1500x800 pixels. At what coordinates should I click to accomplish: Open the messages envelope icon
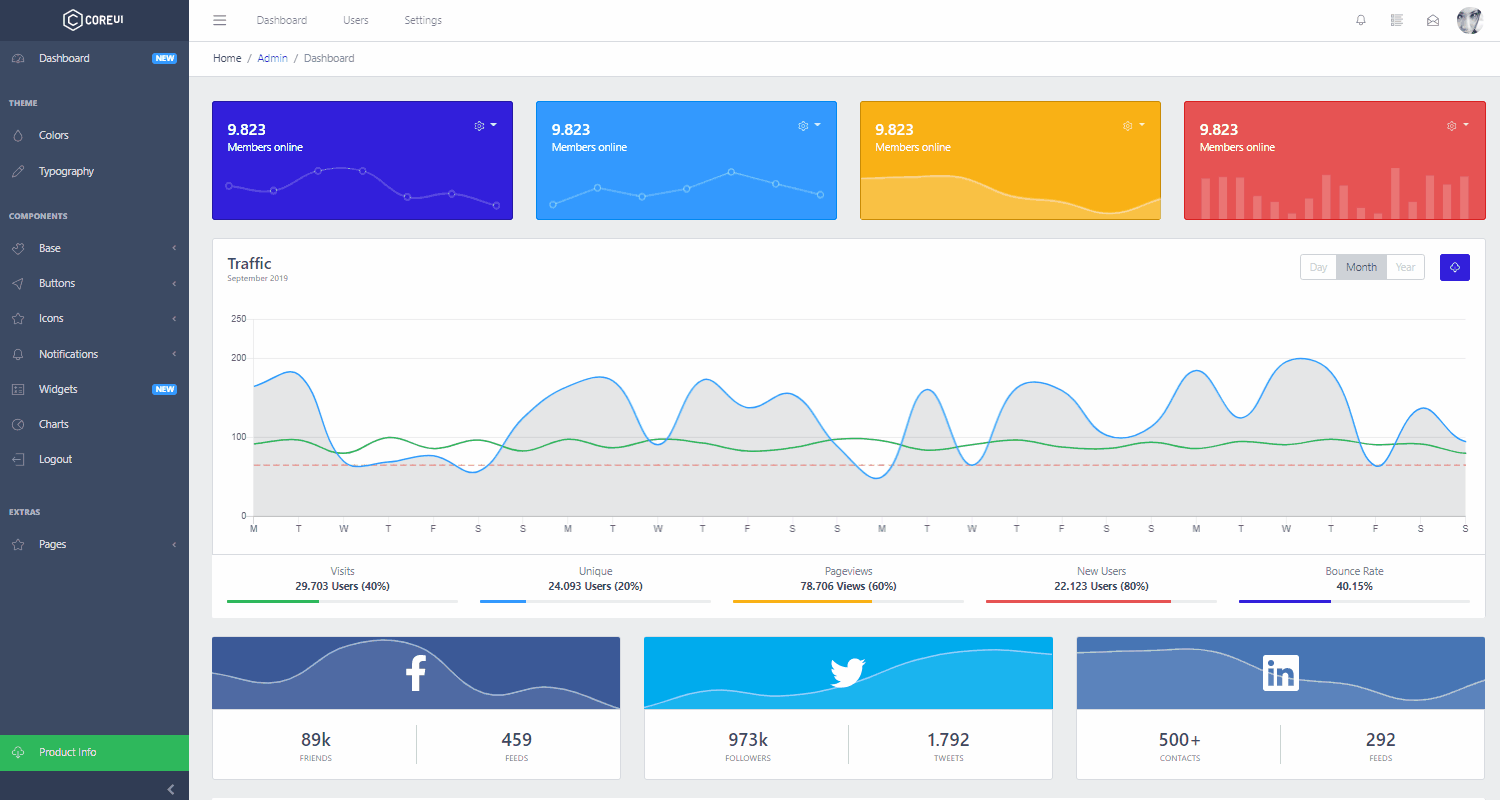click(x=1432, y=20)
